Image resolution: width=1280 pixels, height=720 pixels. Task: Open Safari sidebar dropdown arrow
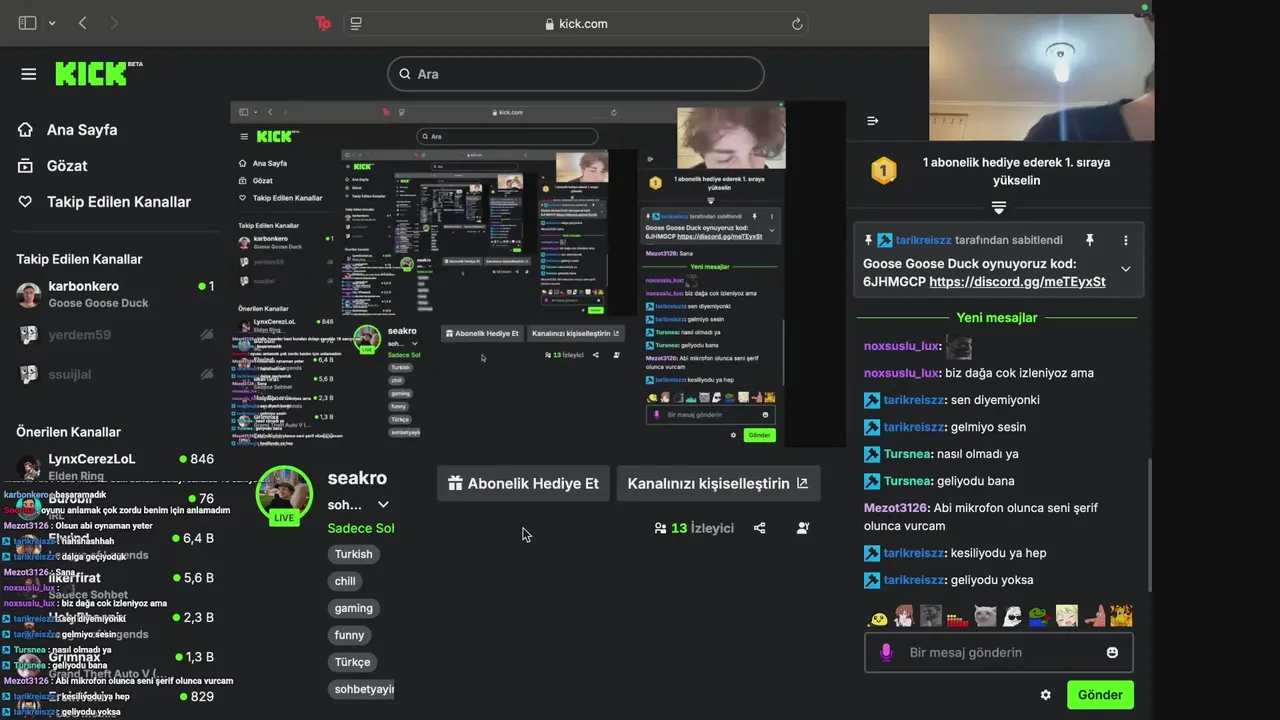click(x=52, y=23)
